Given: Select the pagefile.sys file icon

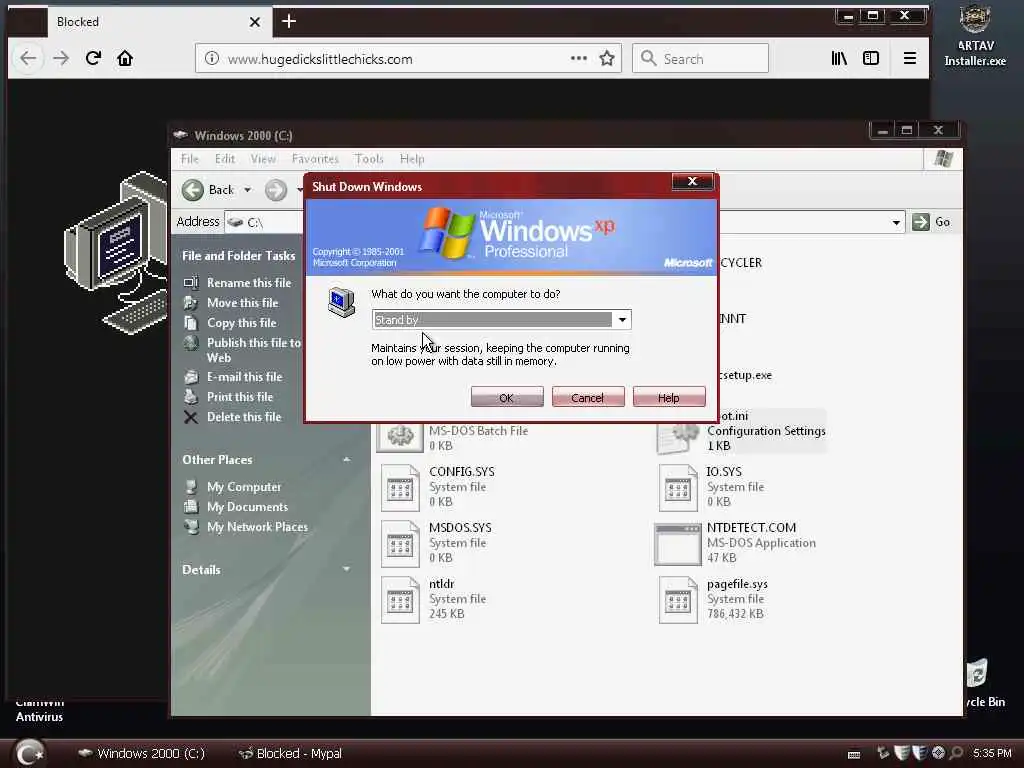Looking at the screenshot, I should pos(678,600).
